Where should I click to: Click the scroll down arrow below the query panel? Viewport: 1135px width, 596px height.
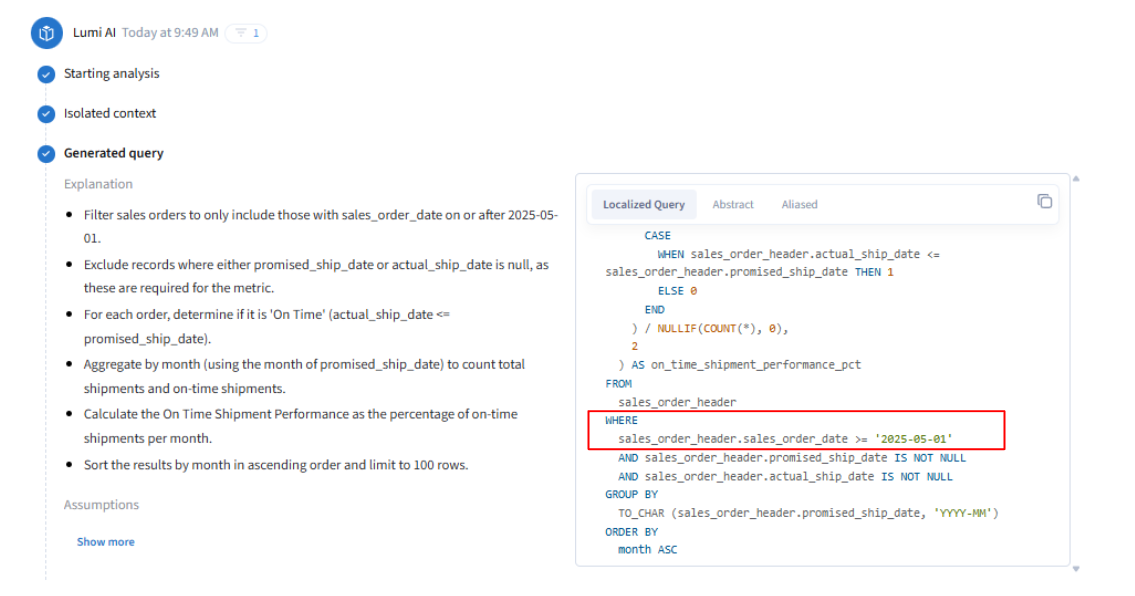click(1076, 569)
